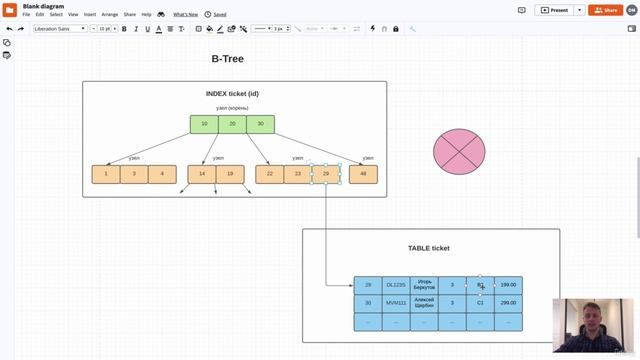The height and width of the screenshot is (360, 640).
Task: Open the text alignment options
Action: (x=170, y=29)
